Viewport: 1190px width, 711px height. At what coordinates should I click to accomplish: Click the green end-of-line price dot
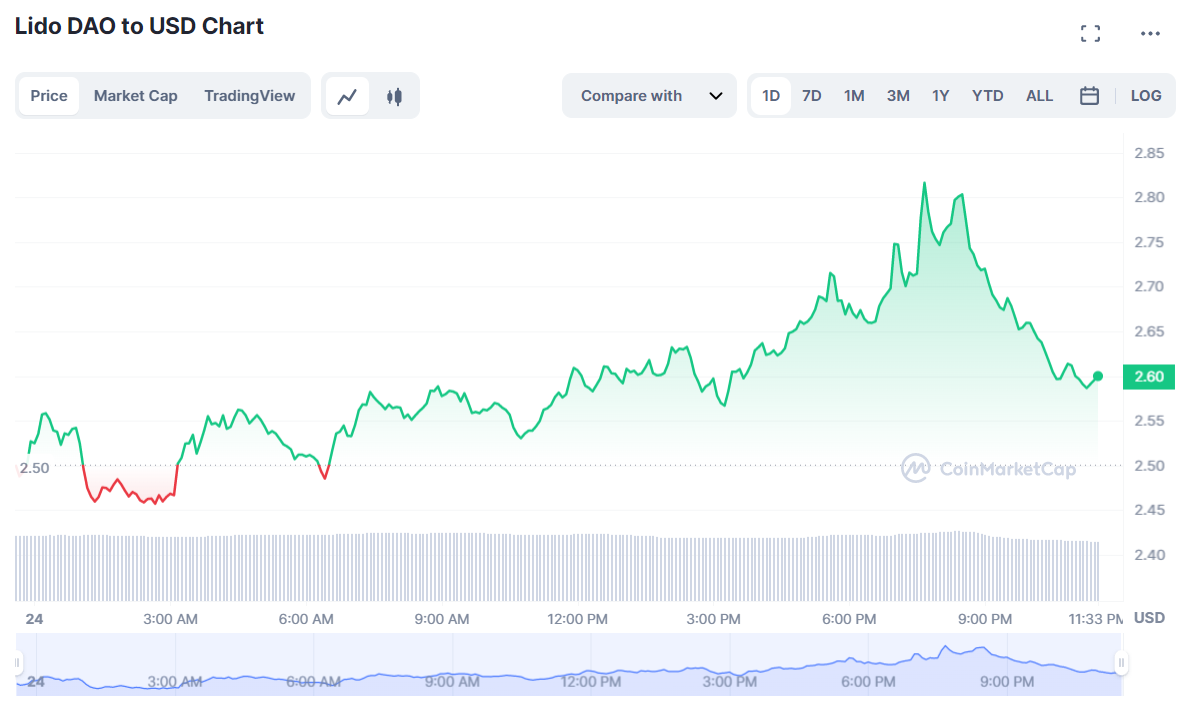click(x=1097, y=376)
